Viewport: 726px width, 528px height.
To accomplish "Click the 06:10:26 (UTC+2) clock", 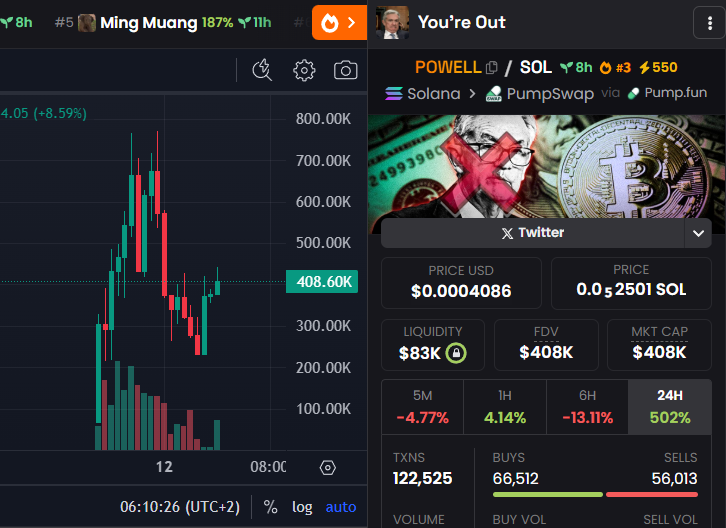I will click(180, 507).
